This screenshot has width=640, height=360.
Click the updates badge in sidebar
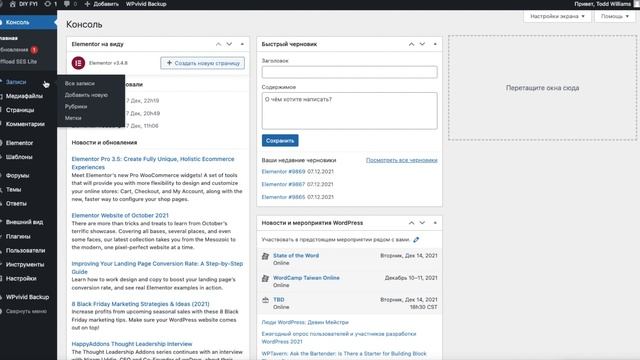[34, 50]
